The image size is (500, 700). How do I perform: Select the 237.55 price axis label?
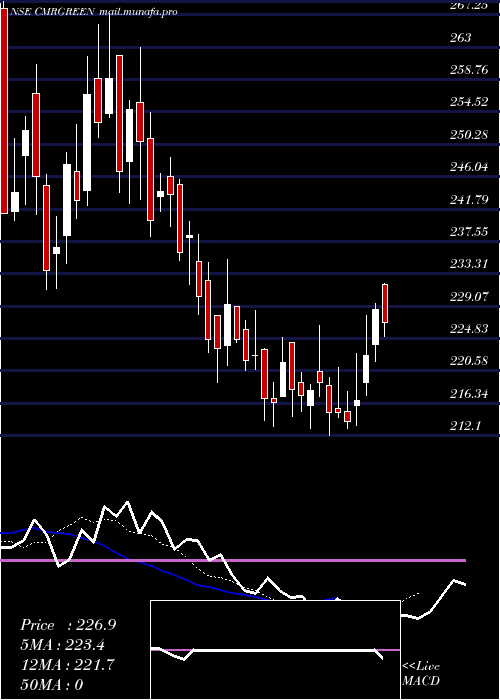[x=469, y=232]
